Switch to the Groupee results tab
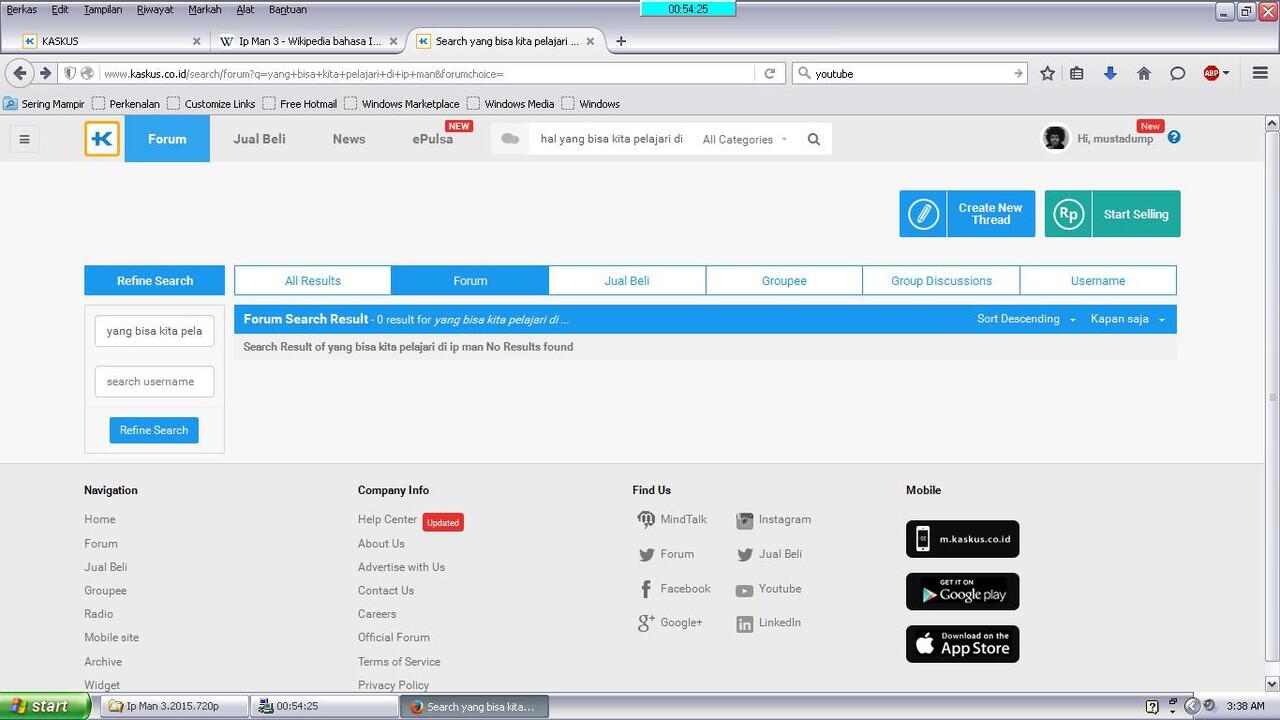The image size is (1280, 720). (784, 281)
